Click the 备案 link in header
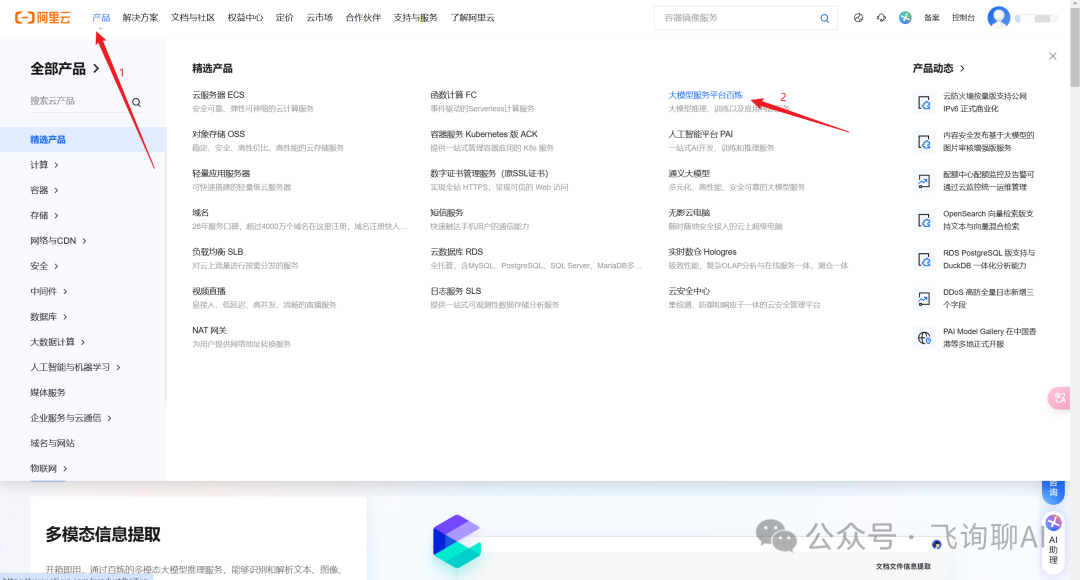The width and height of the screenshot is (1080, 580). pyautogui.click(x=932, y=18)
